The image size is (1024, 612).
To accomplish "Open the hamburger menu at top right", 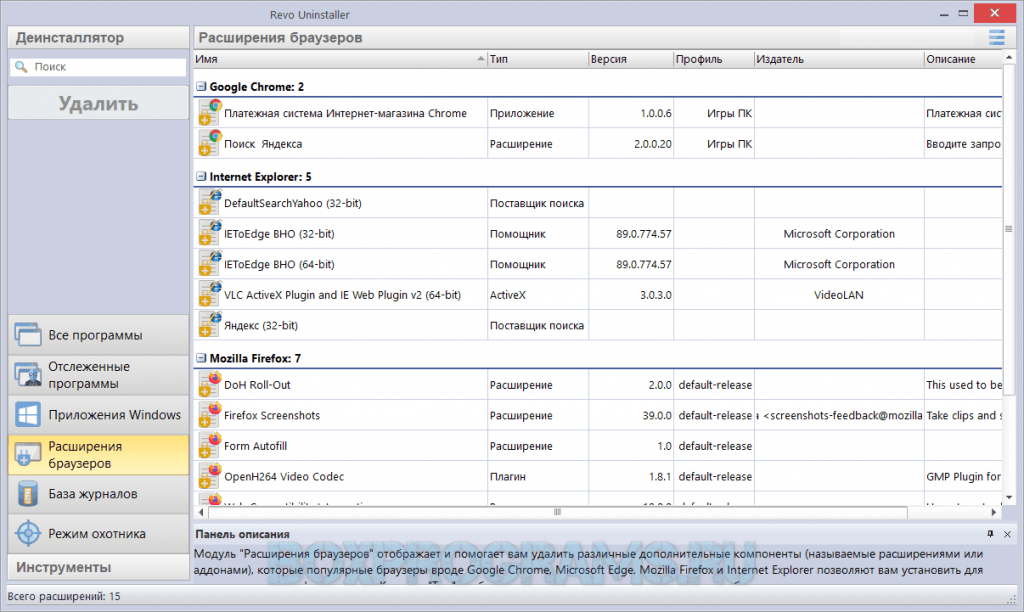I will point(996,38).
